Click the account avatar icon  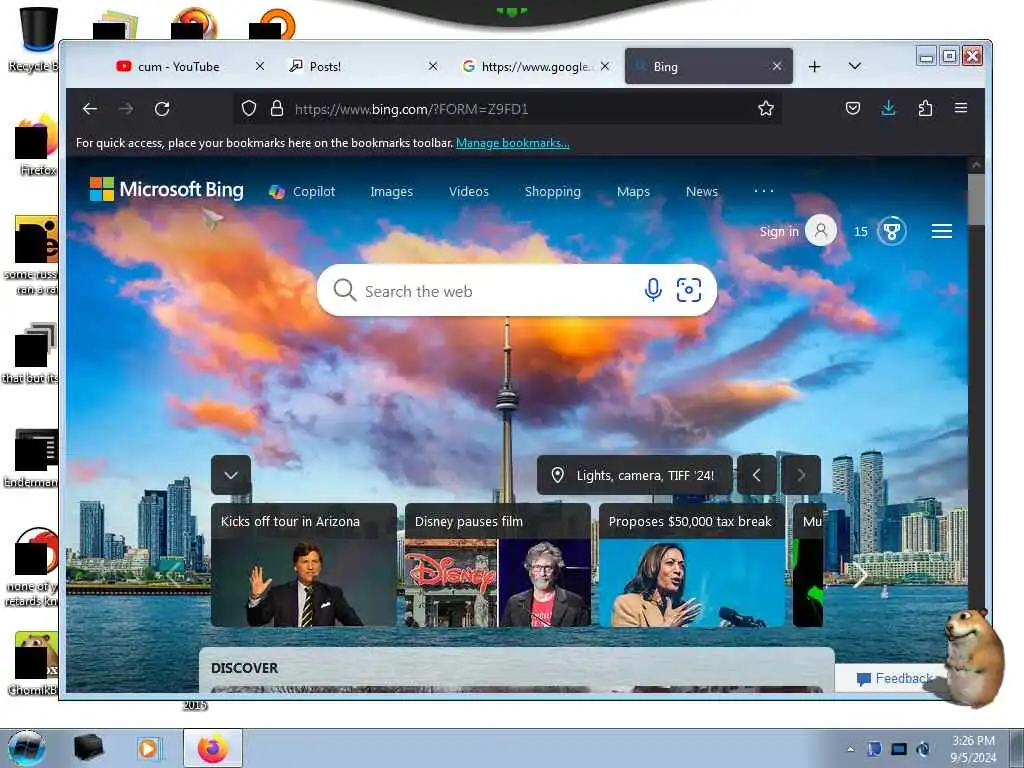(820, 231)
